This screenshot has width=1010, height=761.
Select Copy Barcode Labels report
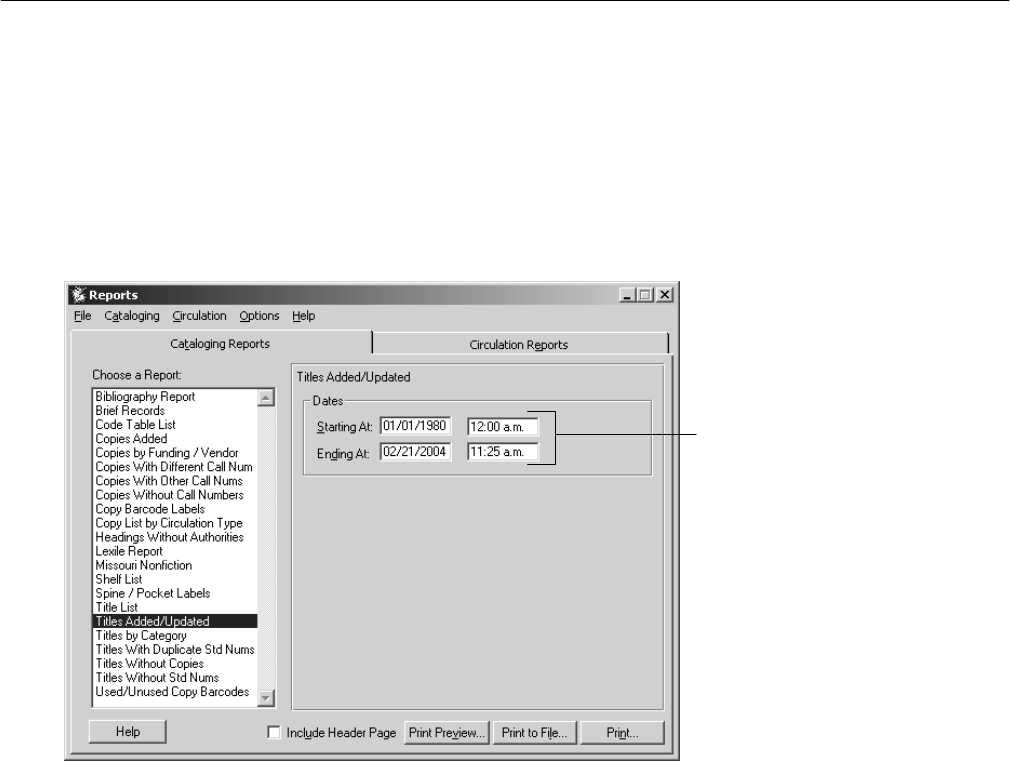click(175, 509)
